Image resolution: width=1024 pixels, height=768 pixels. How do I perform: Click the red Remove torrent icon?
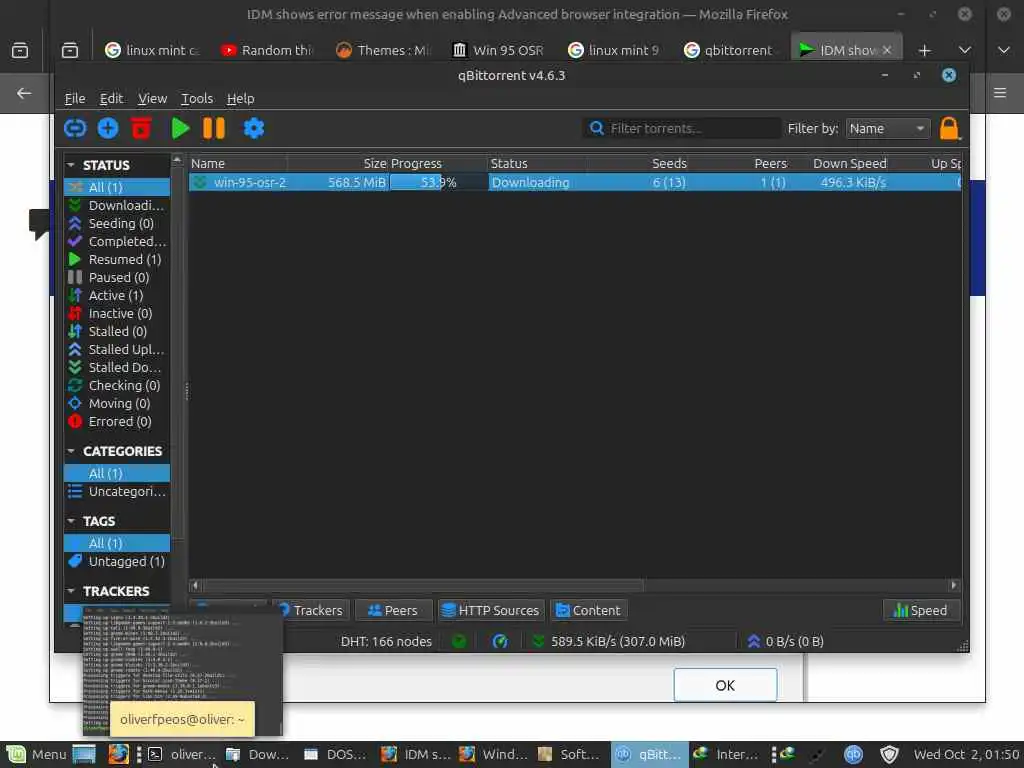(141, 128)
